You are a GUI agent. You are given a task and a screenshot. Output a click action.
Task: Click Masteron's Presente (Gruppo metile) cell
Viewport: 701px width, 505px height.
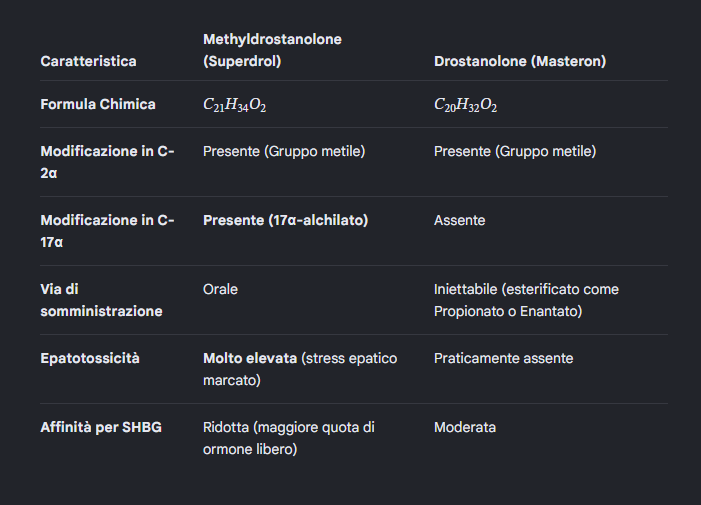(x=515, y=152)
